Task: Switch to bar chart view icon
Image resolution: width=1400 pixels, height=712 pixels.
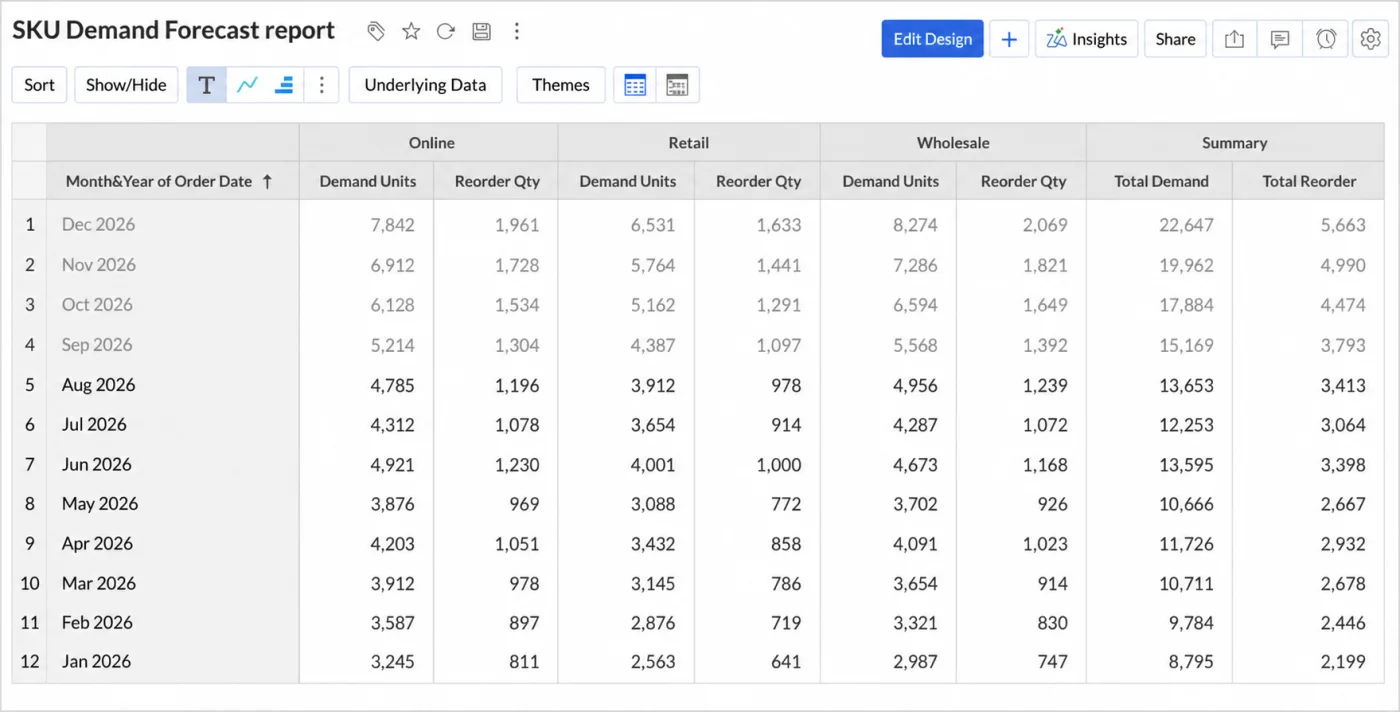Action: 284,85
